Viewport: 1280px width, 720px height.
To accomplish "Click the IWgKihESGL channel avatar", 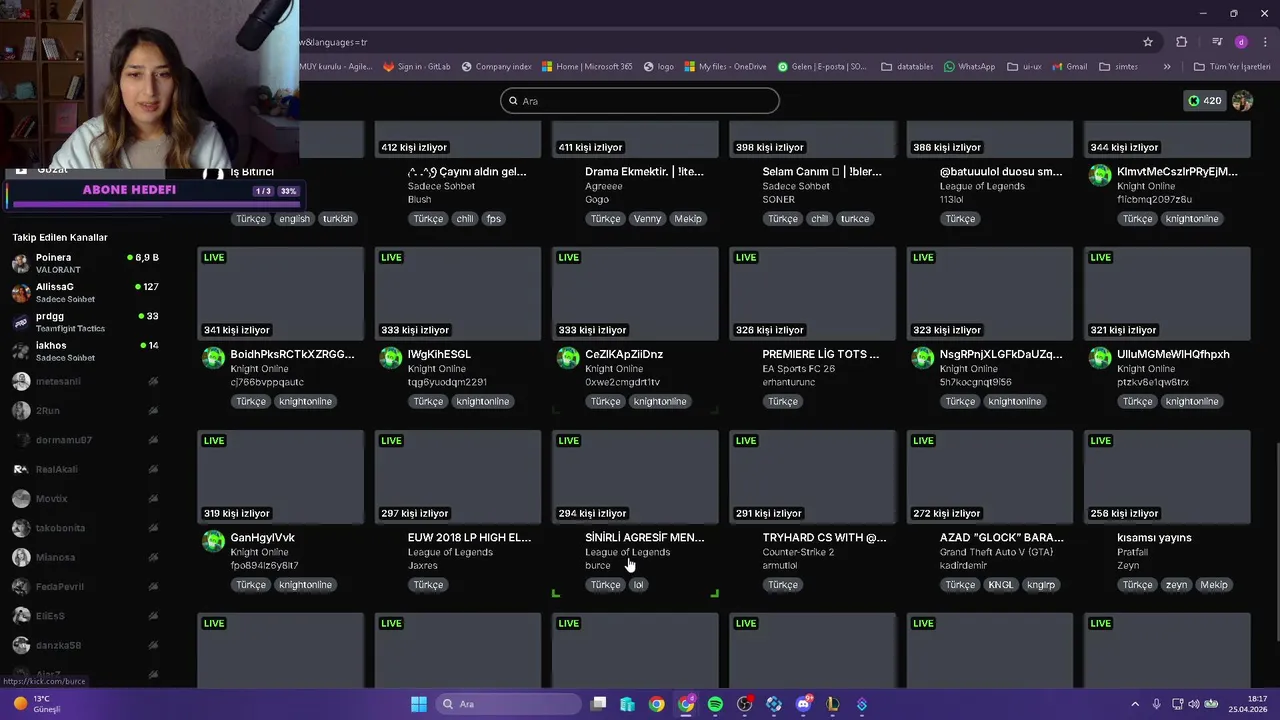I will coord(391,358).
